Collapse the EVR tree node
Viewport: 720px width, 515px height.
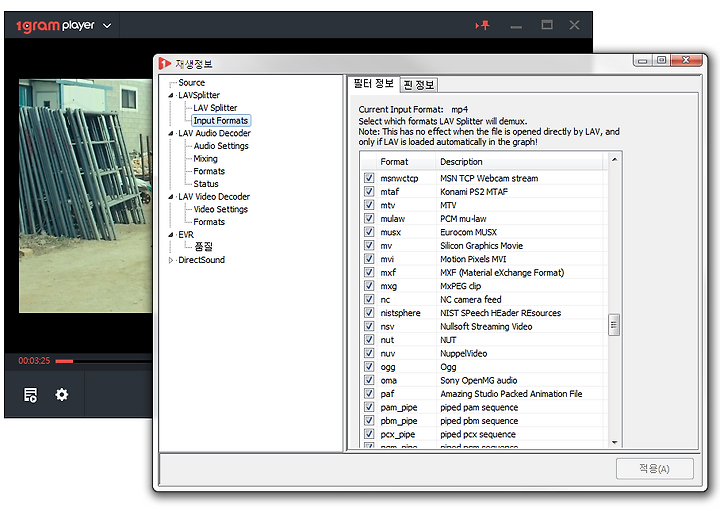coord(171,235)
